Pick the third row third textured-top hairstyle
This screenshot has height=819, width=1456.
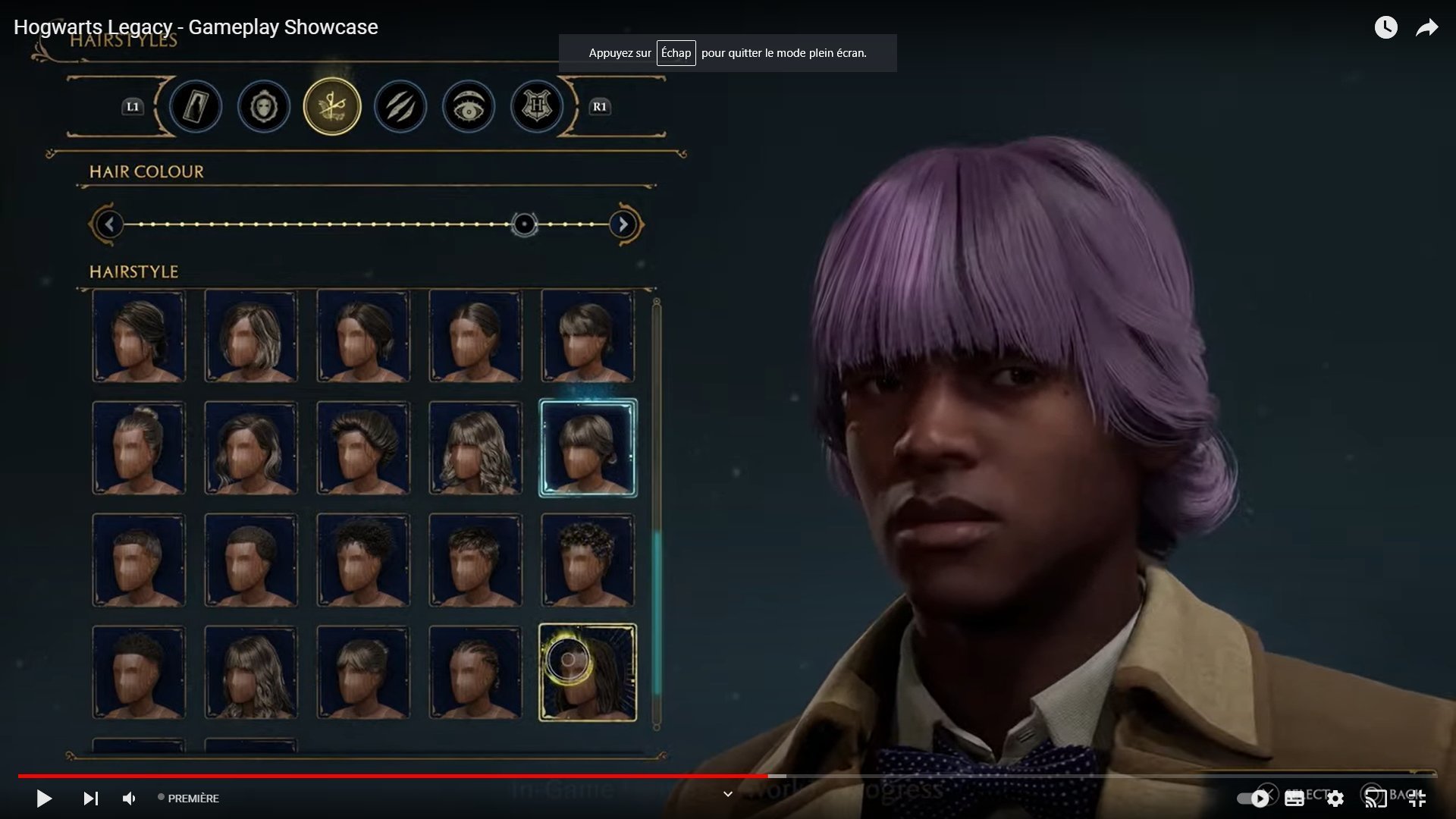pos(363,560)
